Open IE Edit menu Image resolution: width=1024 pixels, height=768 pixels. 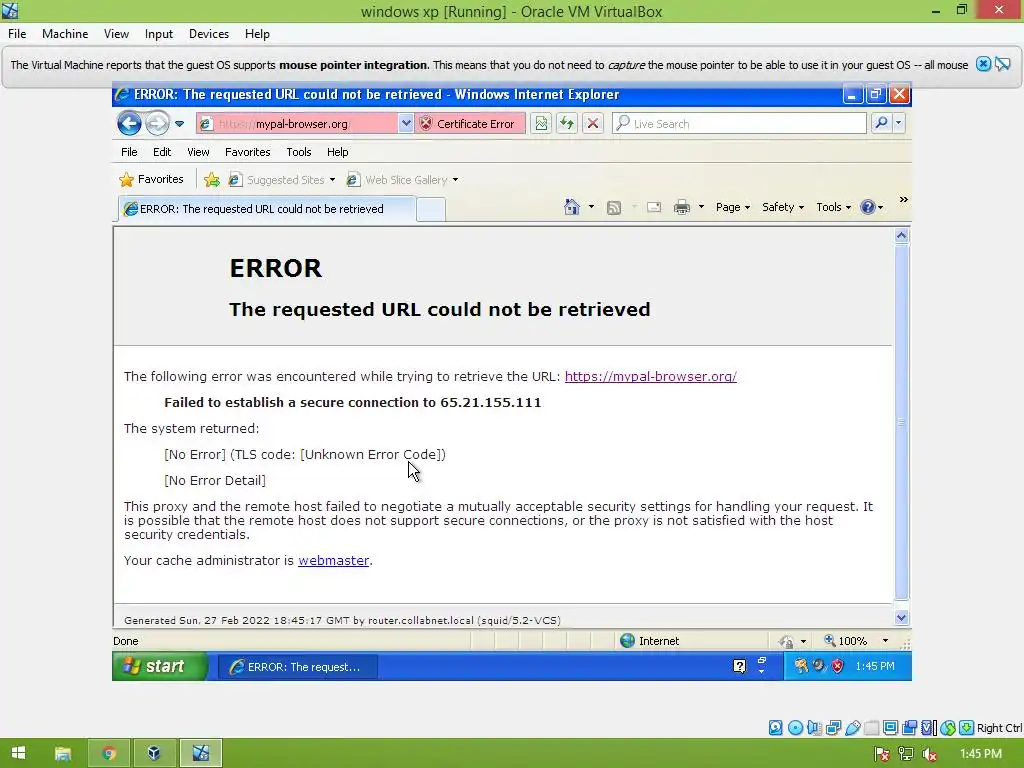(x=162, y=152)
